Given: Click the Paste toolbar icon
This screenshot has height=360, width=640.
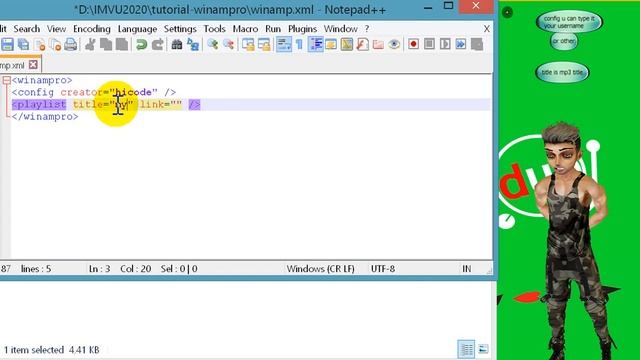Looking at the screenshot, I should tap(122, 44).
